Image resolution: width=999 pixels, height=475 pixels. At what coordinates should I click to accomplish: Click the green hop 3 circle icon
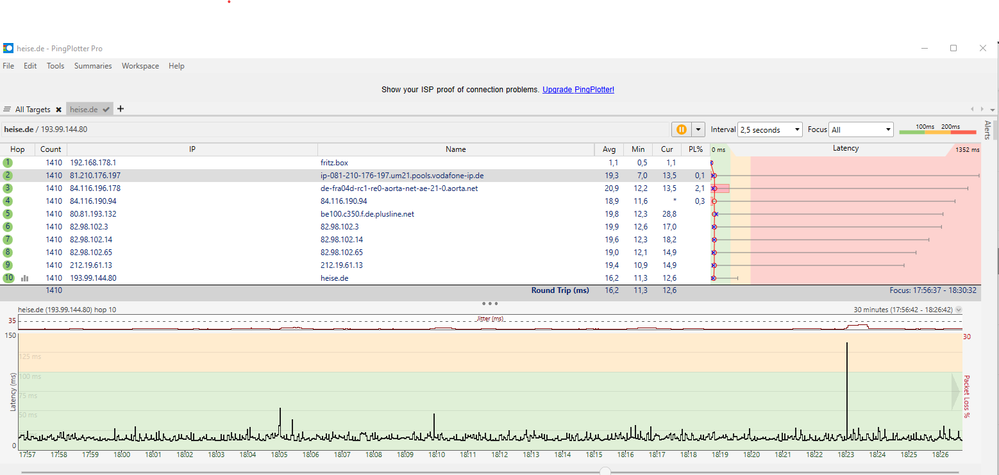pos(8,187)
